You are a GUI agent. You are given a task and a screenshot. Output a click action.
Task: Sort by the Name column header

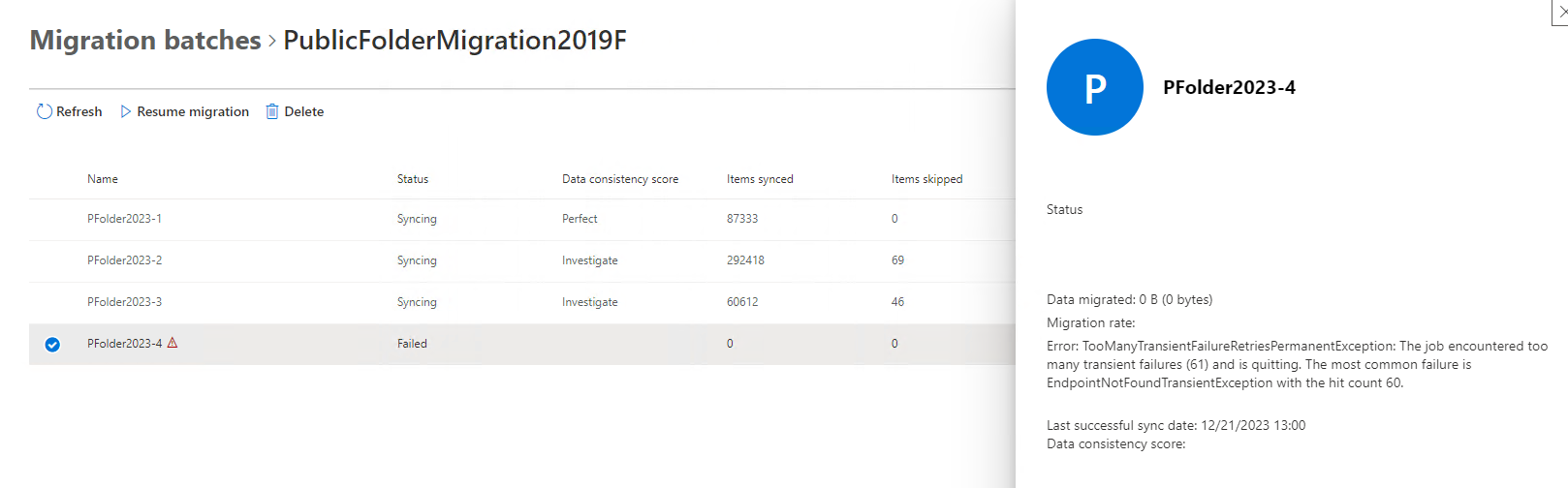103,179
